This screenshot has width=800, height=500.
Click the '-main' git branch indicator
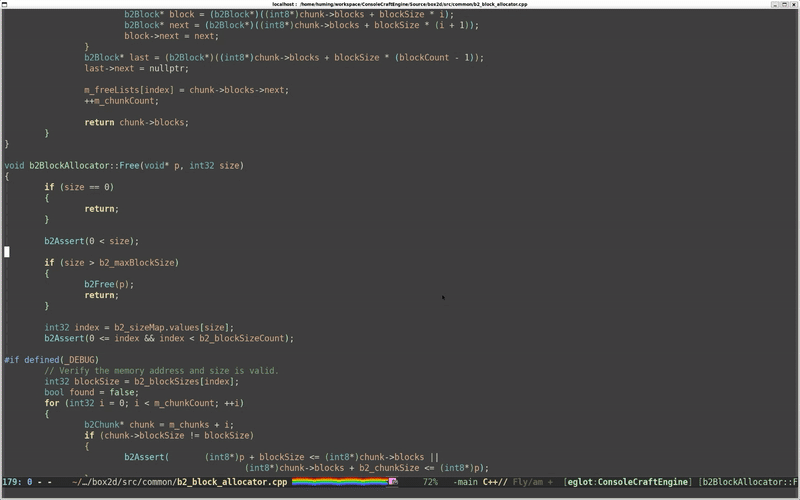[x=465, y=482]
